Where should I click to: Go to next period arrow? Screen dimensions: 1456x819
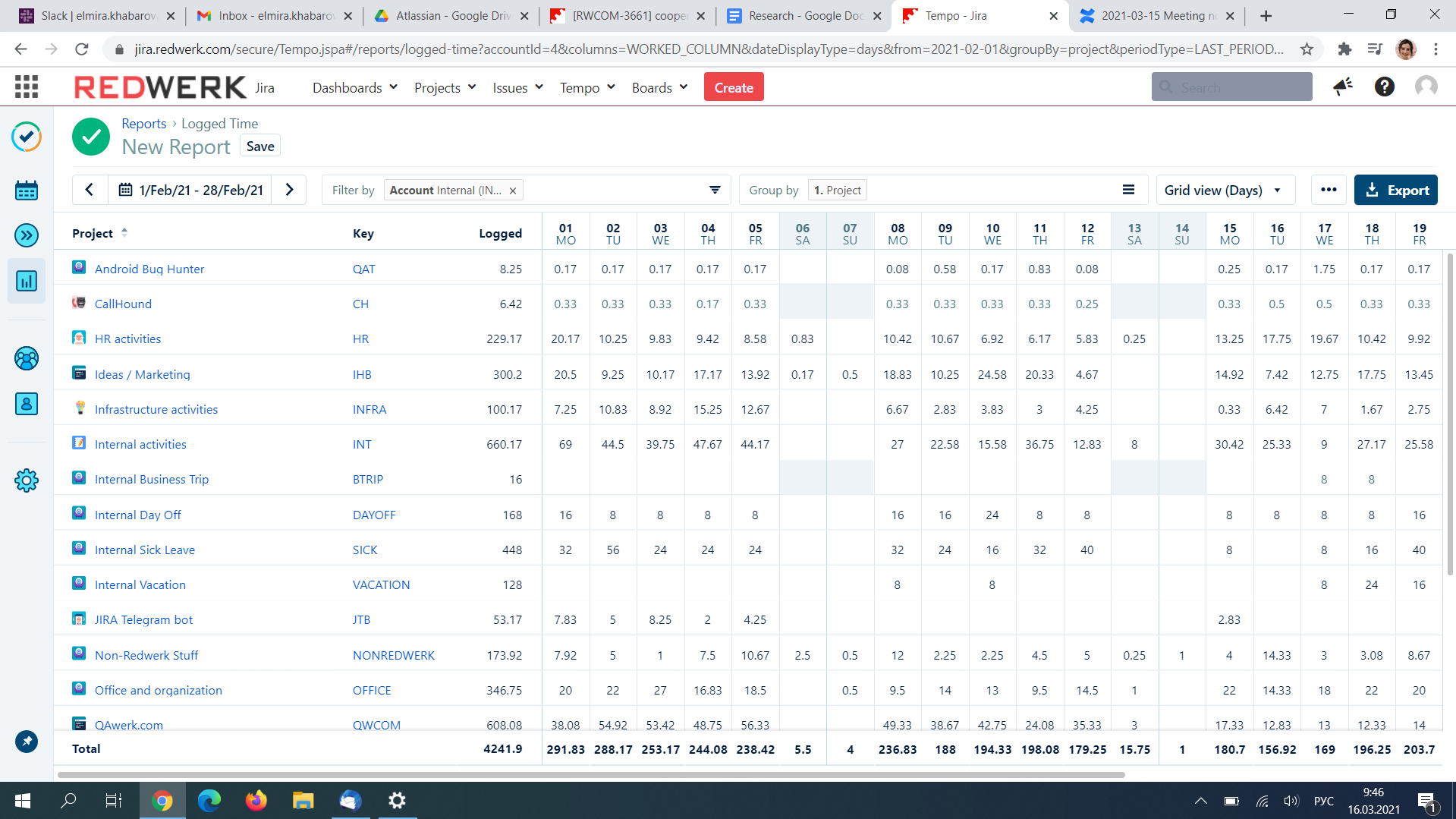point(289,190)
